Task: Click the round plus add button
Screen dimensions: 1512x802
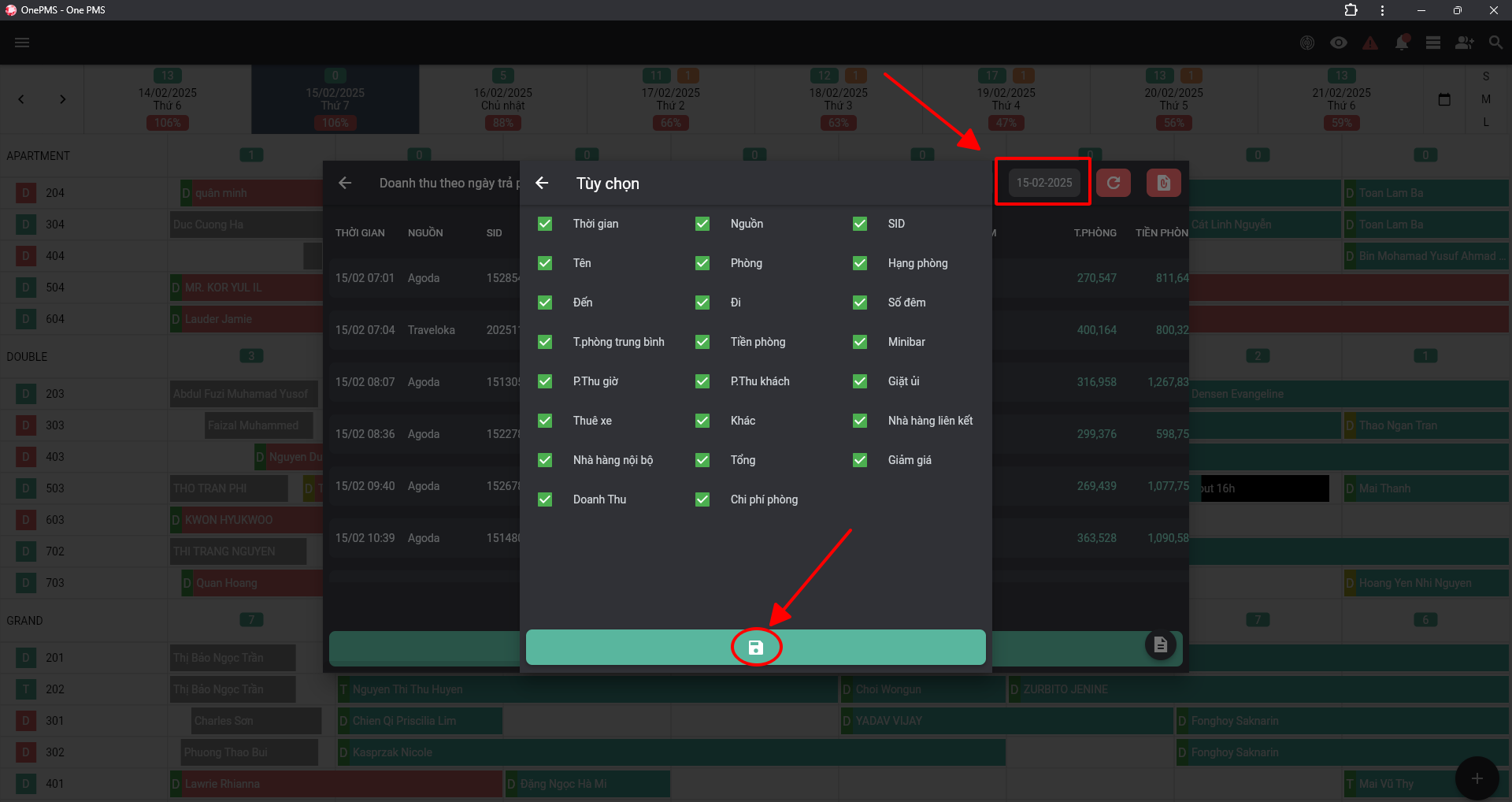Action: pos(1477,778)
